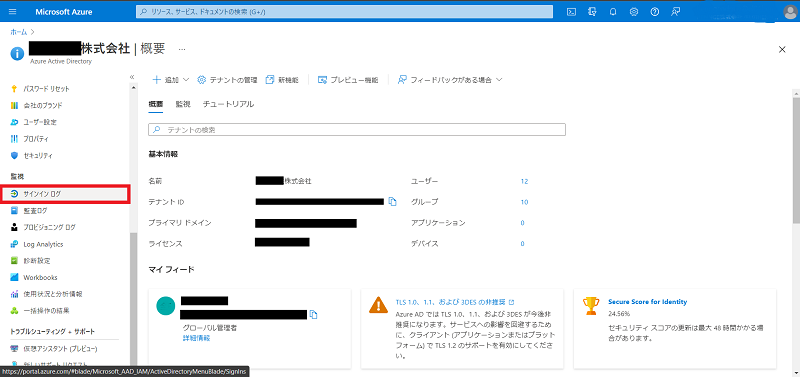This screenshot has width=800, height=377.
Task: Open more options ellipsis beside 概要
Action: [182, 49]
